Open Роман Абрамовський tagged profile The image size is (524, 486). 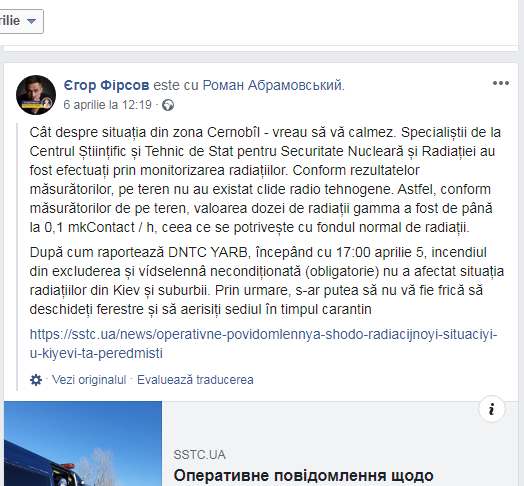(272, 85)
